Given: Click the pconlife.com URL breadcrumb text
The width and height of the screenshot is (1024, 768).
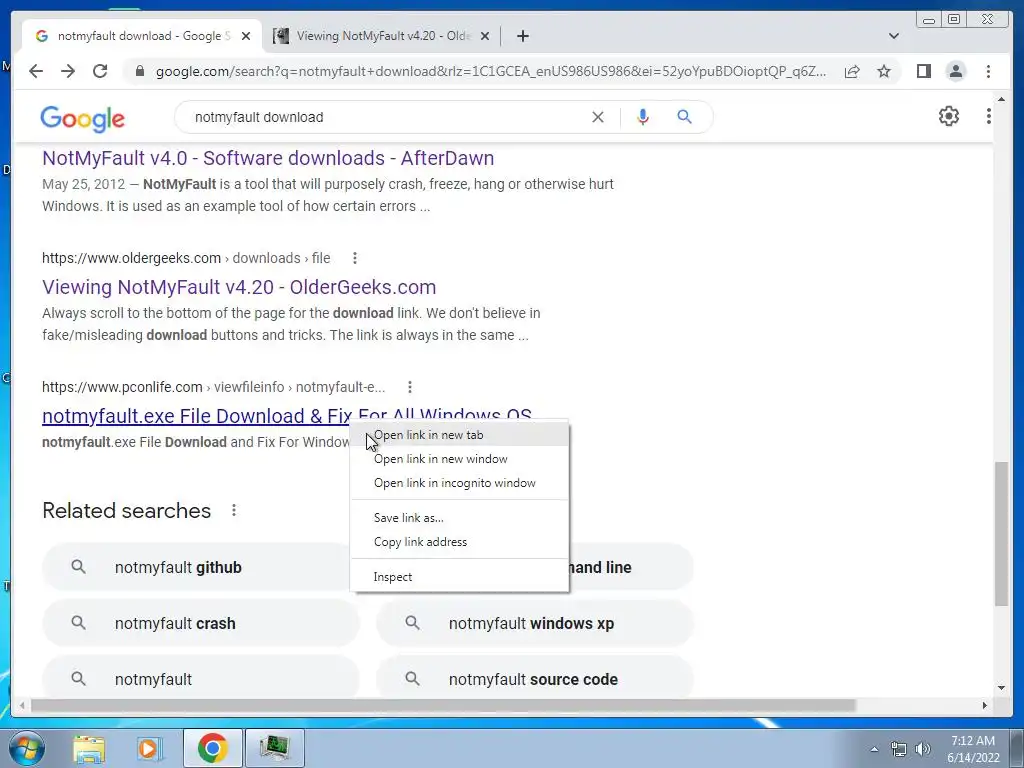Looking at the screenshot, I should 214,387.
